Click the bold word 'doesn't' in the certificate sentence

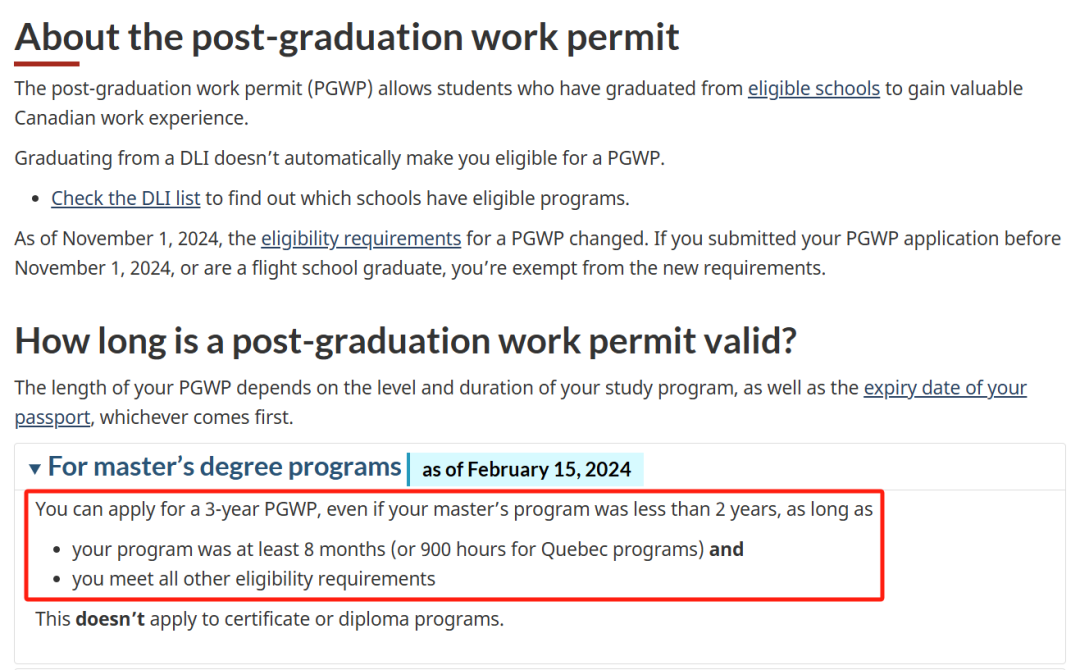110,619
